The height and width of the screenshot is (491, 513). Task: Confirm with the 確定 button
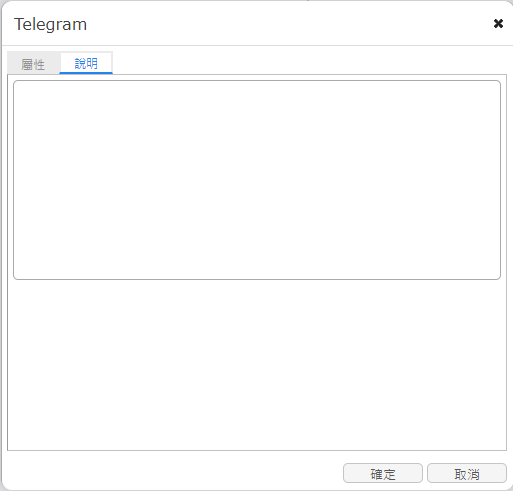pyautogui.click(x=383, y=473)
